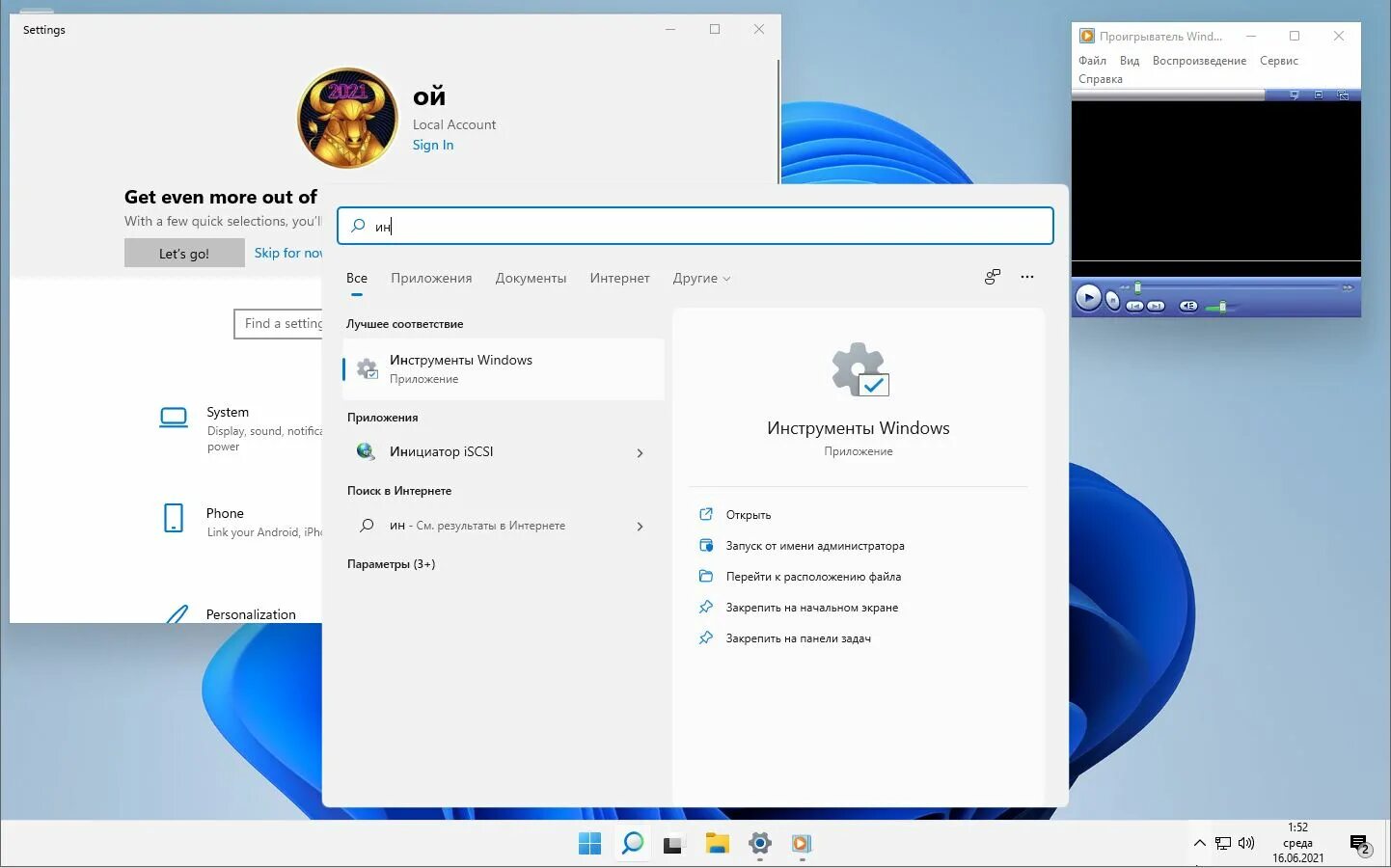Click the first media player skin toolbar icon
Screen dimensions: 1391x868
[1295, 95]
